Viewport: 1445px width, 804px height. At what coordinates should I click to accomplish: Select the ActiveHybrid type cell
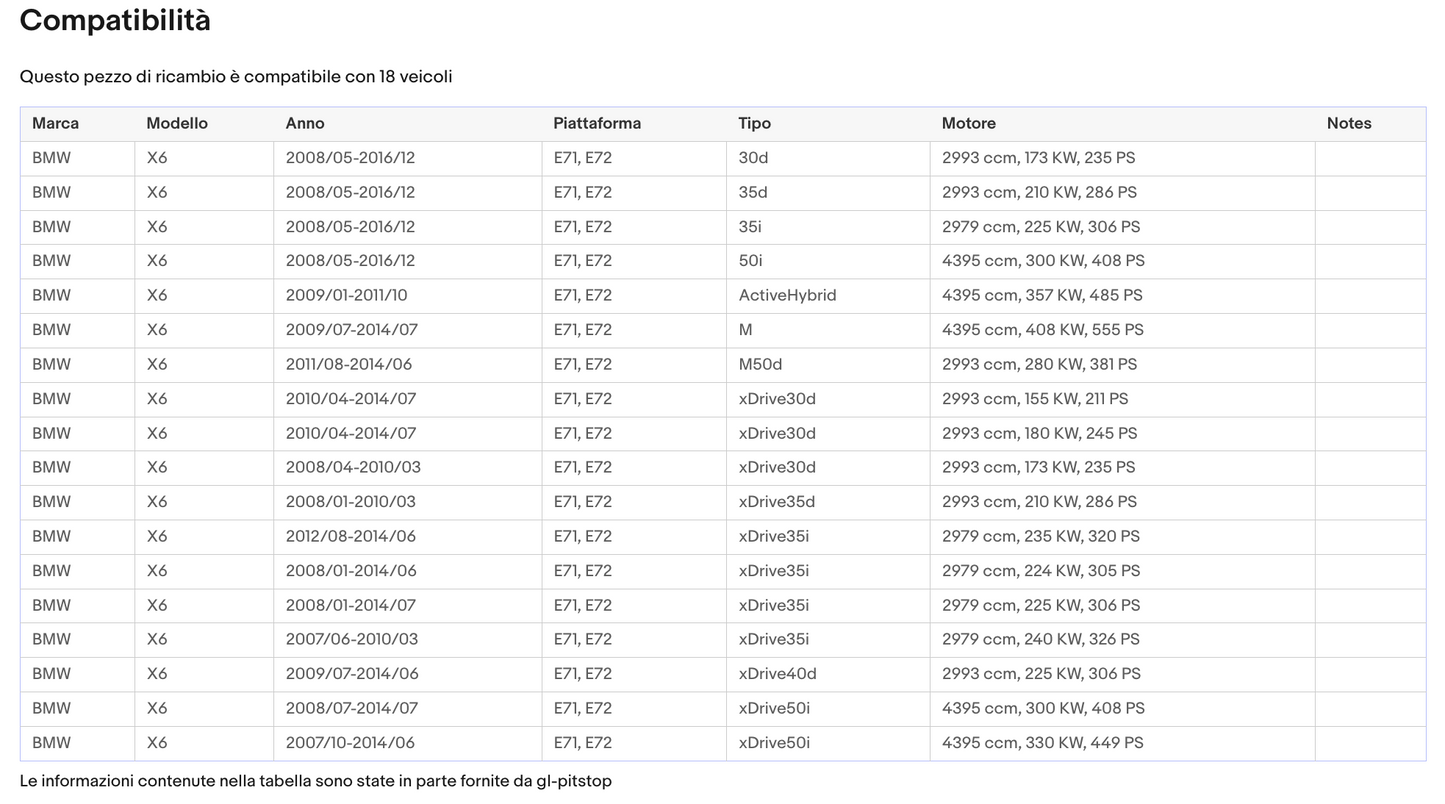[x=788, y=296]
